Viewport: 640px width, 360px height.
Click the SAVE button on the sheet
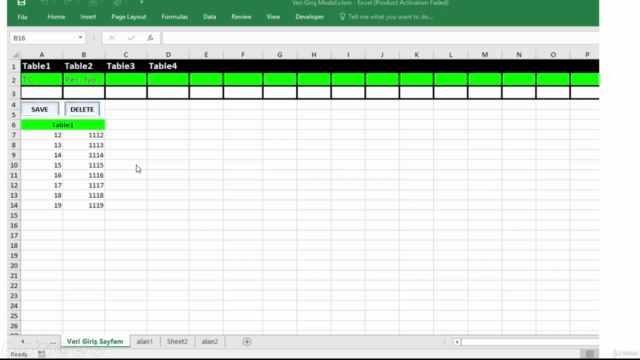[x=40, y=109]
